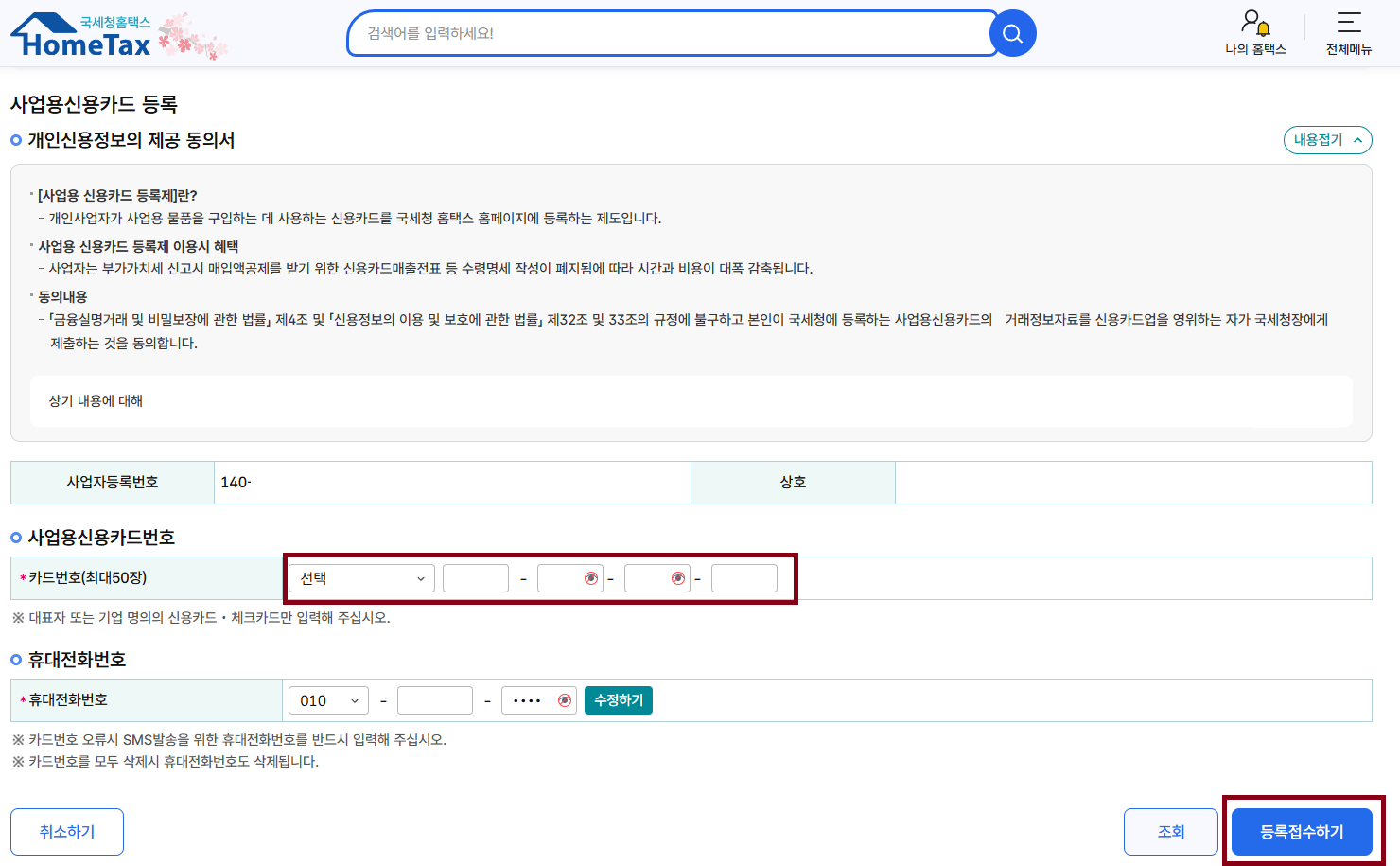Submit registration with 등록접수하기
Viewport: 1400px width, 866px height.
click(x=1303, y=831)
